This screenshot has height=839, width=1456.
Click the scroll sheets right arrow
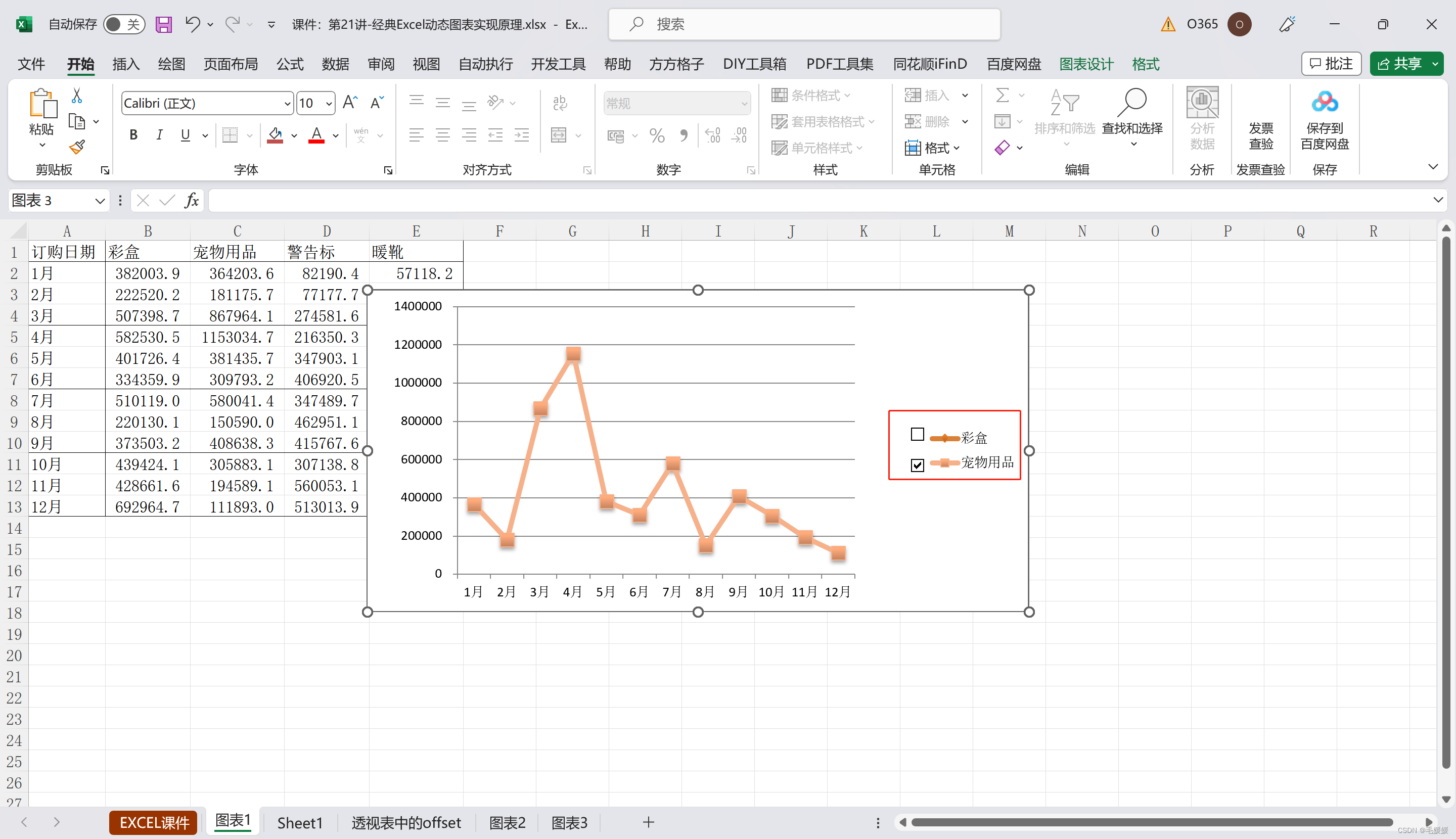[57, 822]
